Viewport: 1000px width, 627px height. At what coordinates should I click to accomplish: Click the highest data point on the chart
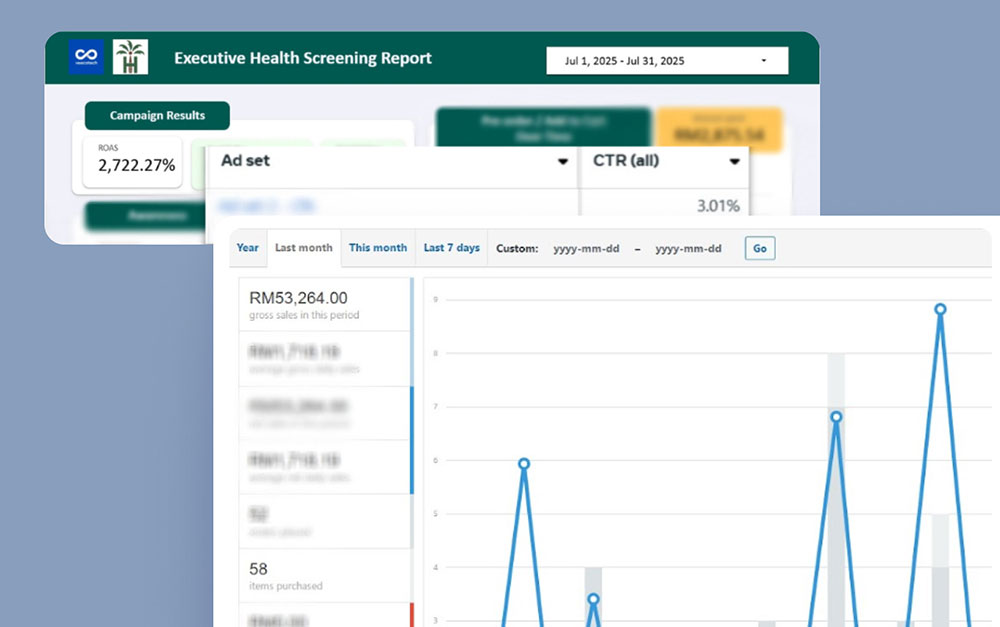(940, 309)
